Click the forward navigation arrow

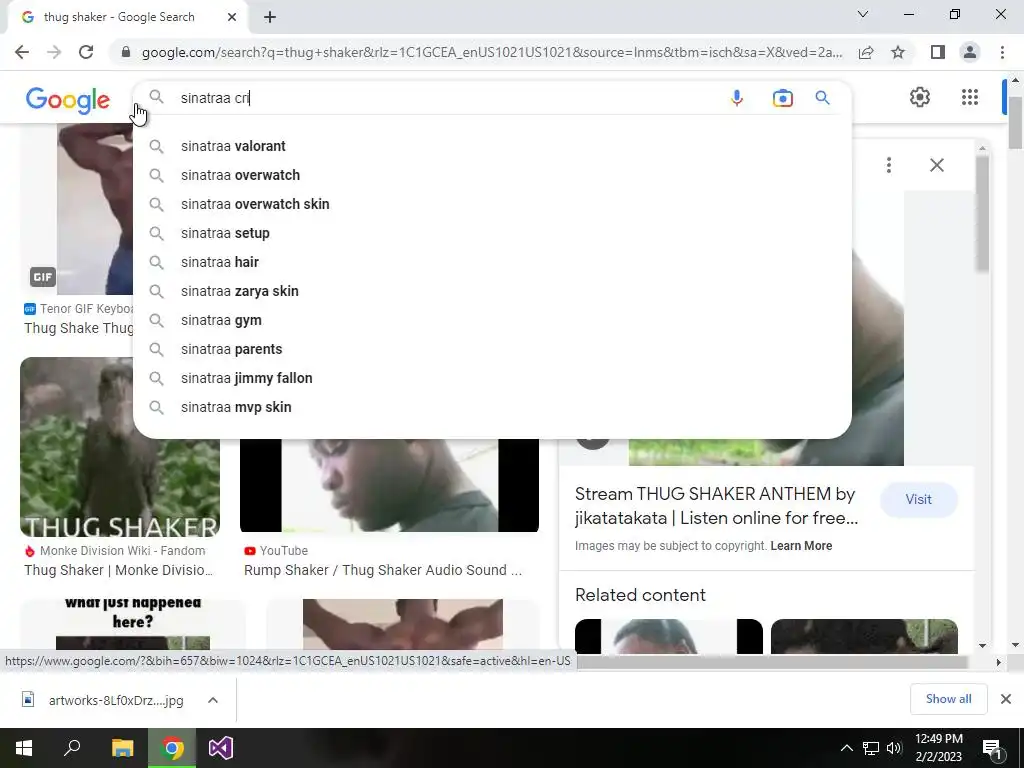pyautogui.click(x=54, y=52)
